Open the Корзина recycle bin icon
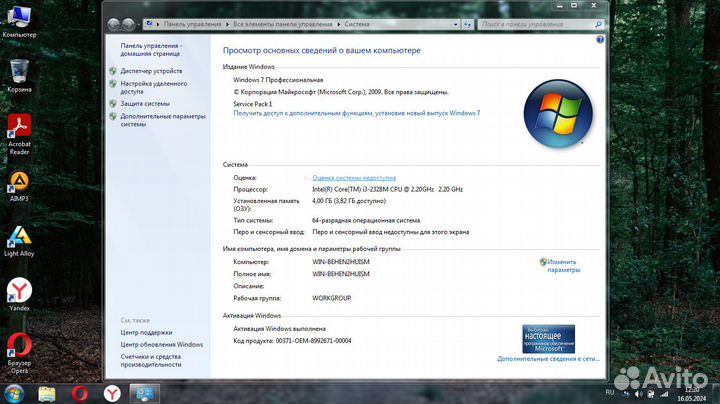 (19, 76)
